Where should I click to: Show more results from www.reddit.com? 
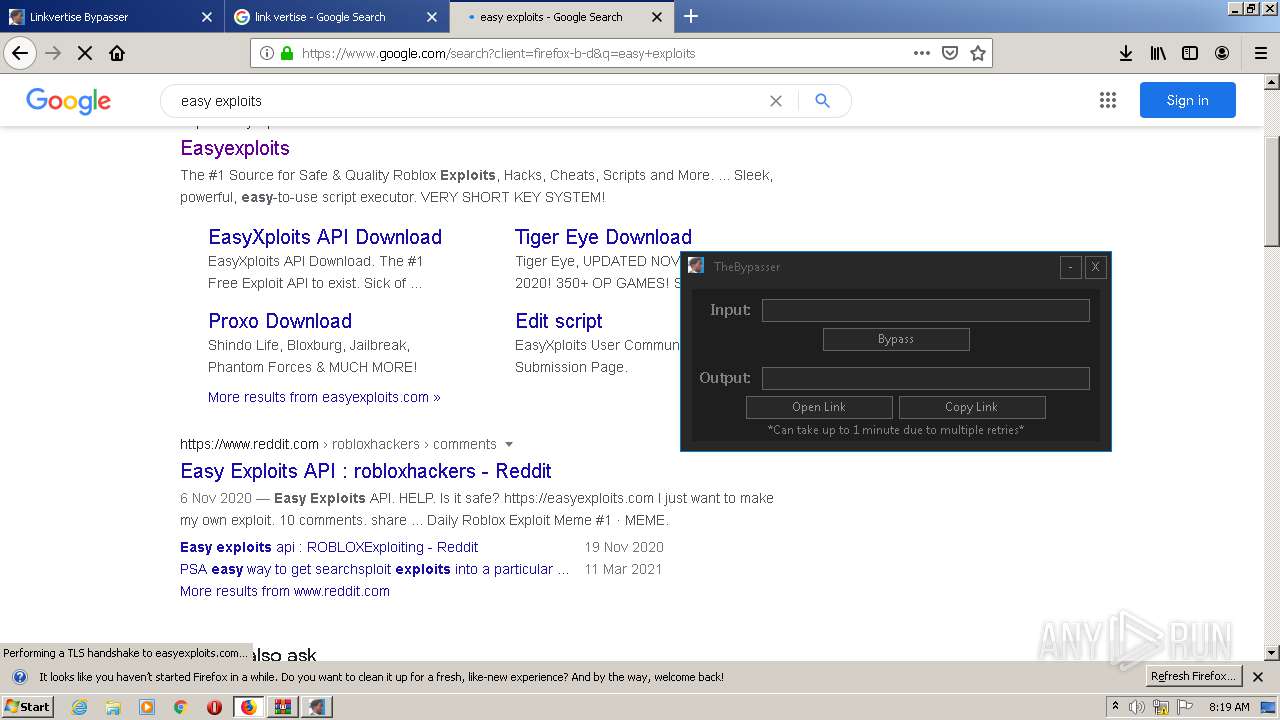(285, 591)
